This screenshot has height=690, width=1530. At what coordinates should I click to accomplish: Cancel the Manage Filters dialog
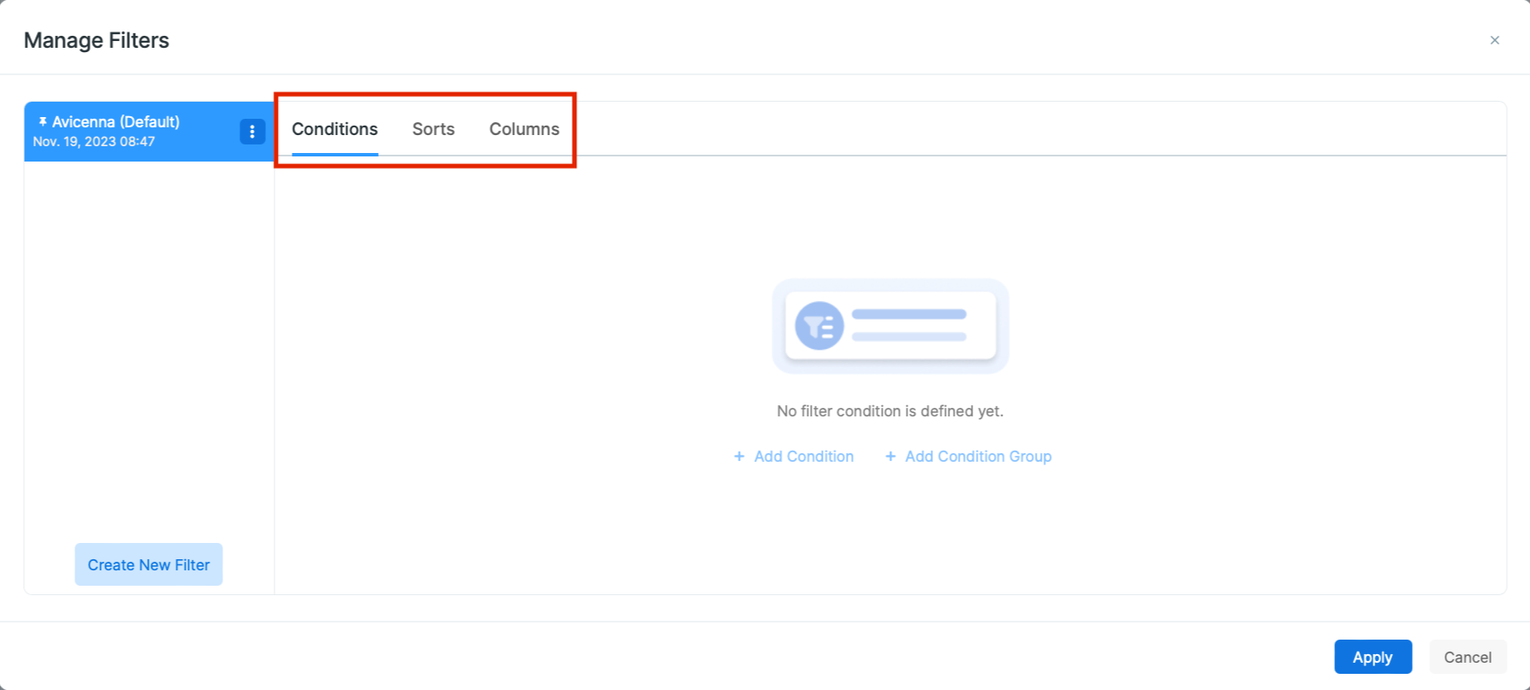click(x=1467, y=657)
